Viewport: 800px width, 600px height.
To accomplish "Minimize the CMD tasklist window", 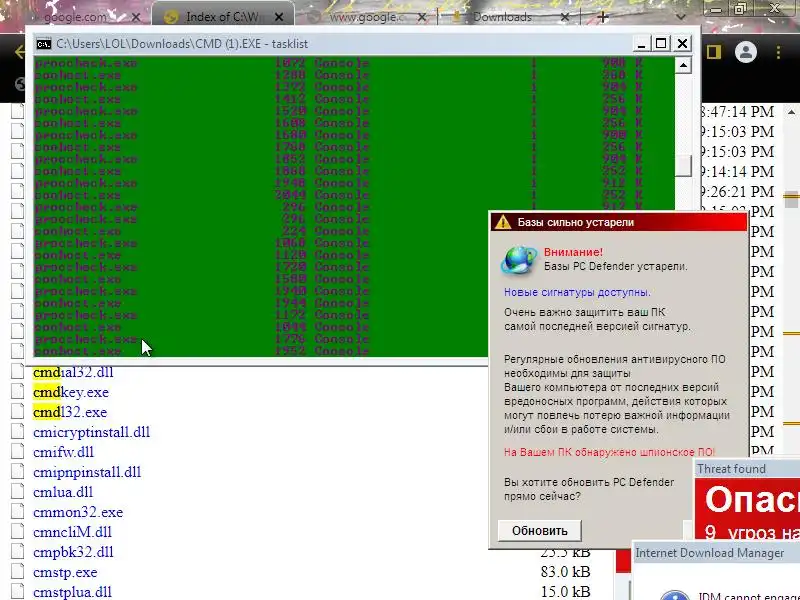I will [641, 44].
